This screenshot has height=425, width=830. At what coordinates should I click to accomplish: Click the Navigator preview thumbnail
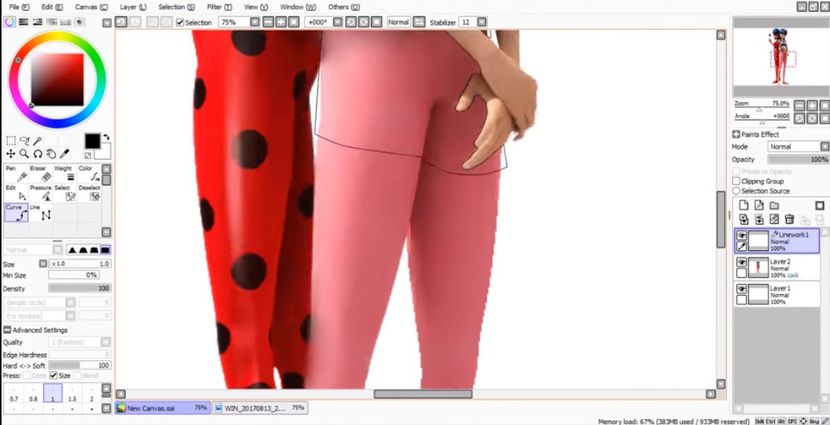click(x=781, y=57)
